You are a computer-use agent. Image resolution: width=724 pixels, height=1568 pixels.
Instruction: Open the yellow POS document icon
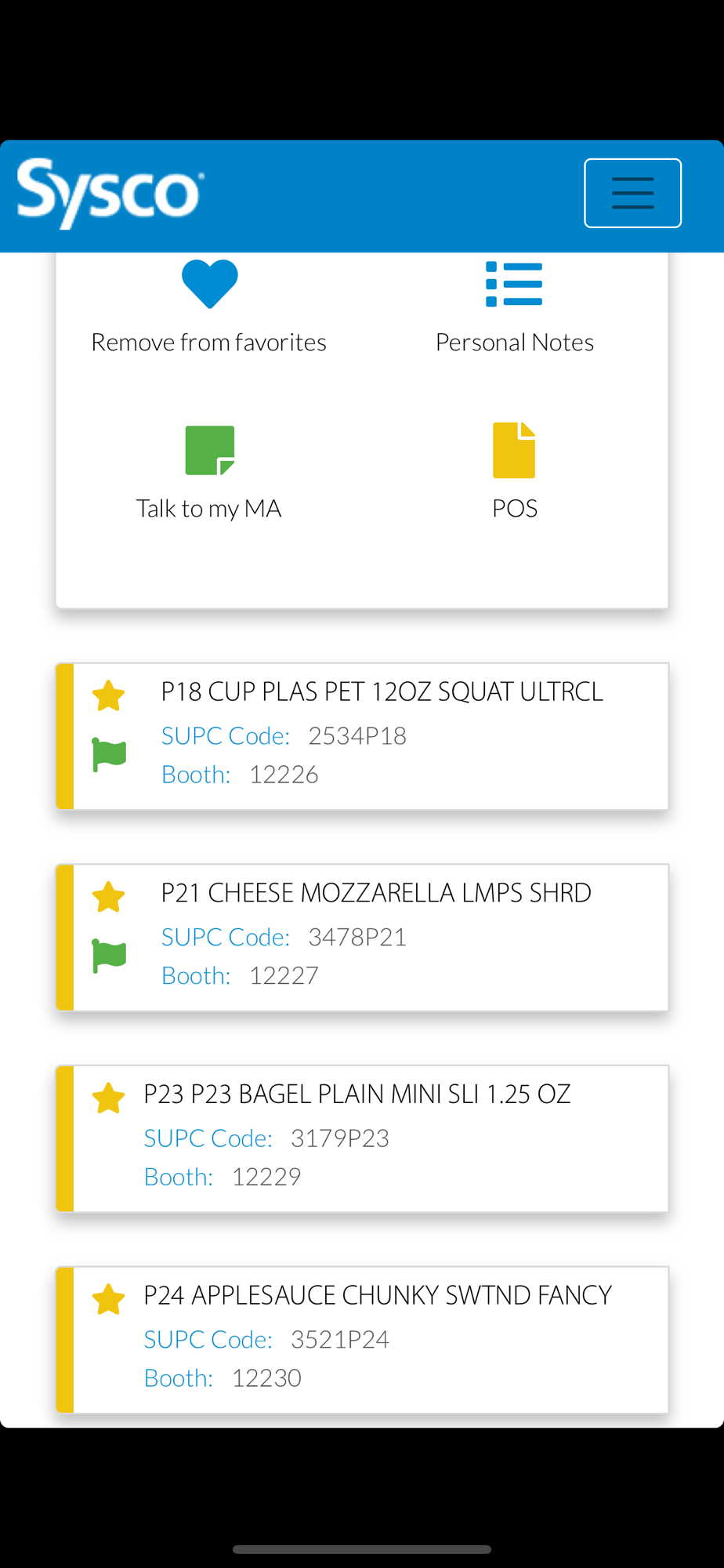514,450
